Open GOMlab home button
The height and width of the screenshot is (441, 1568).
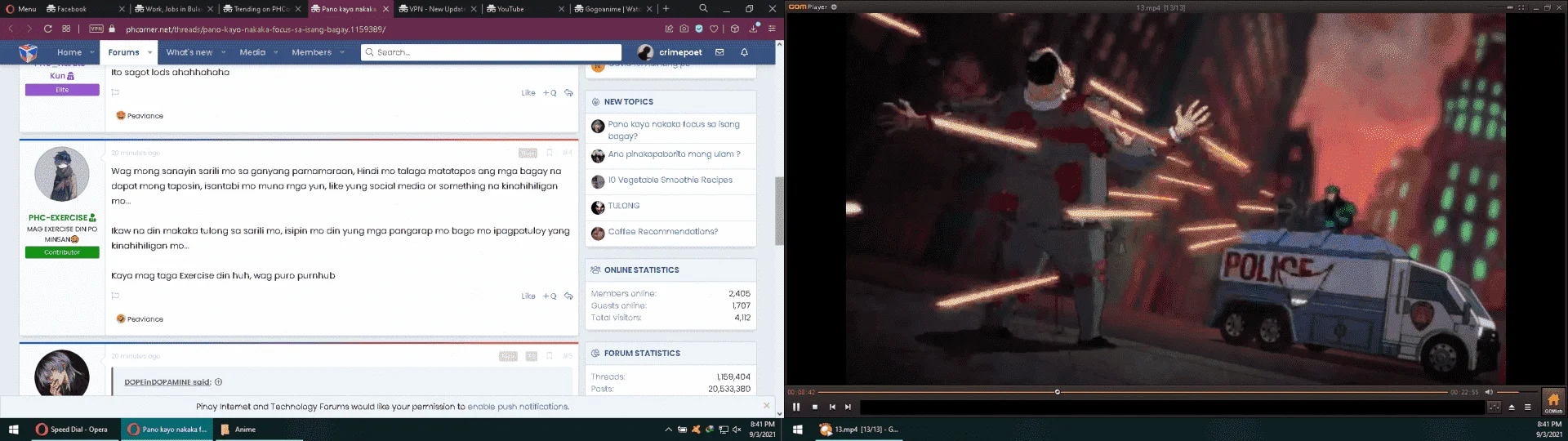(1553, 402)
